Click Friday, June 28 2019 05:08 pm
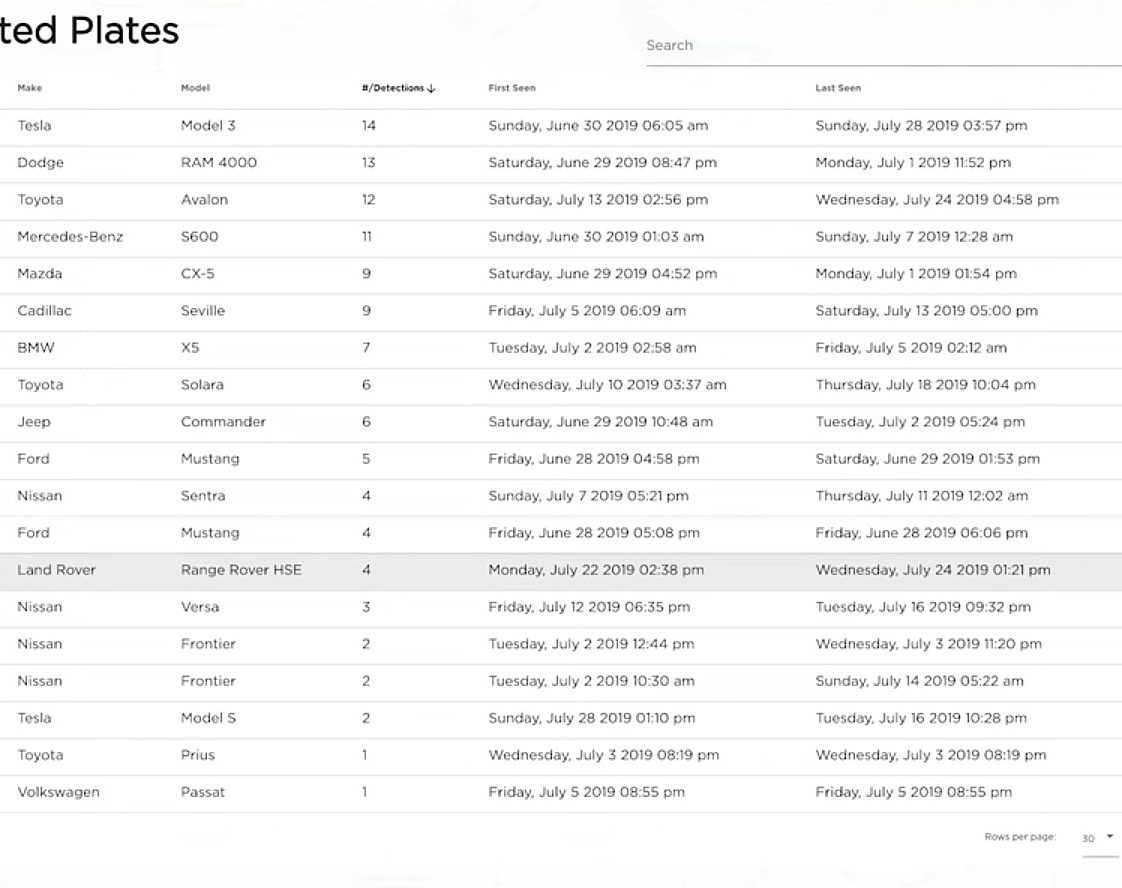Viewport: 1122px width, 888px height. (594, 533)
